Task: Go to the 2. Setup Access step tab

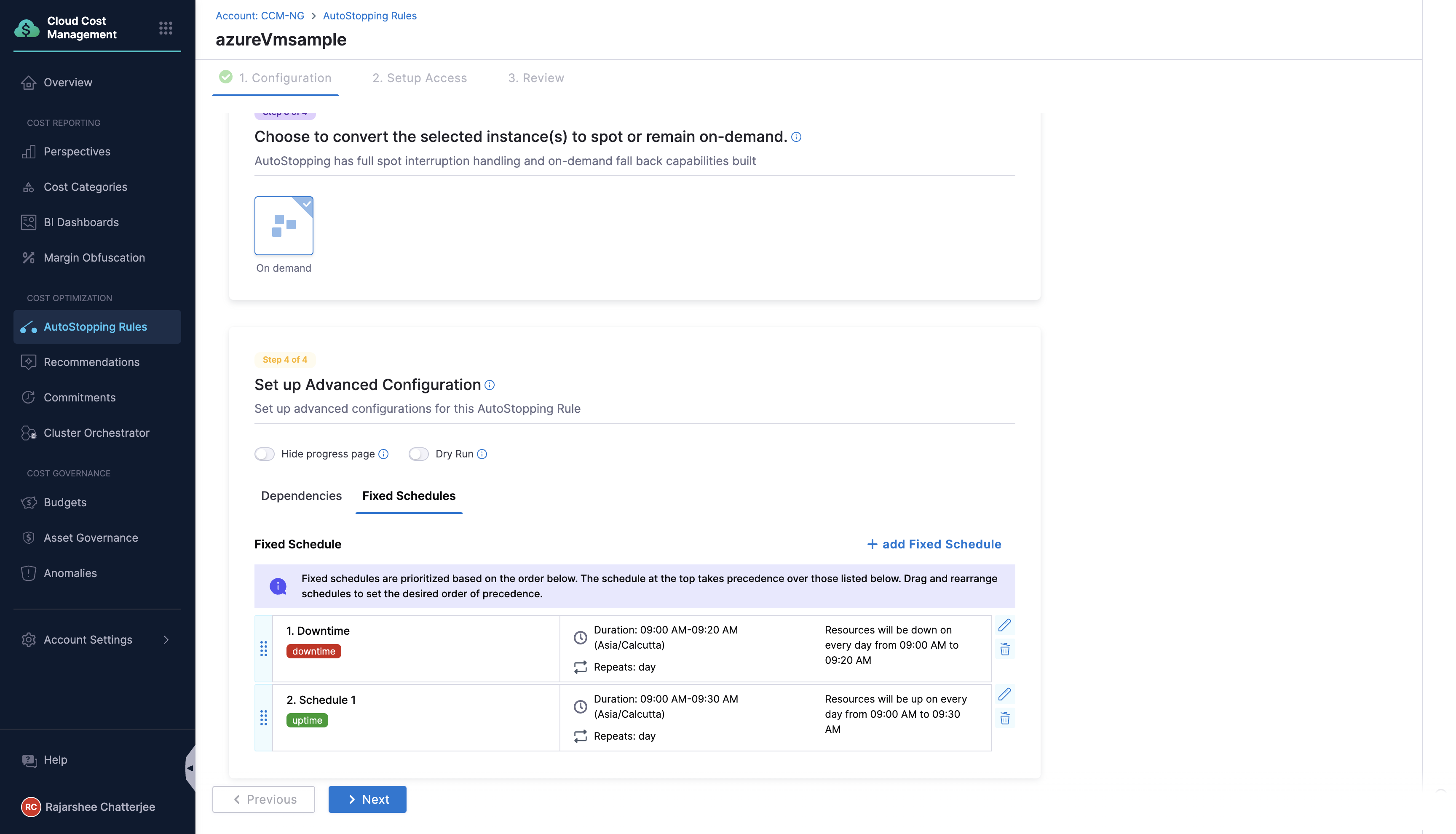Action: [419, 78]
